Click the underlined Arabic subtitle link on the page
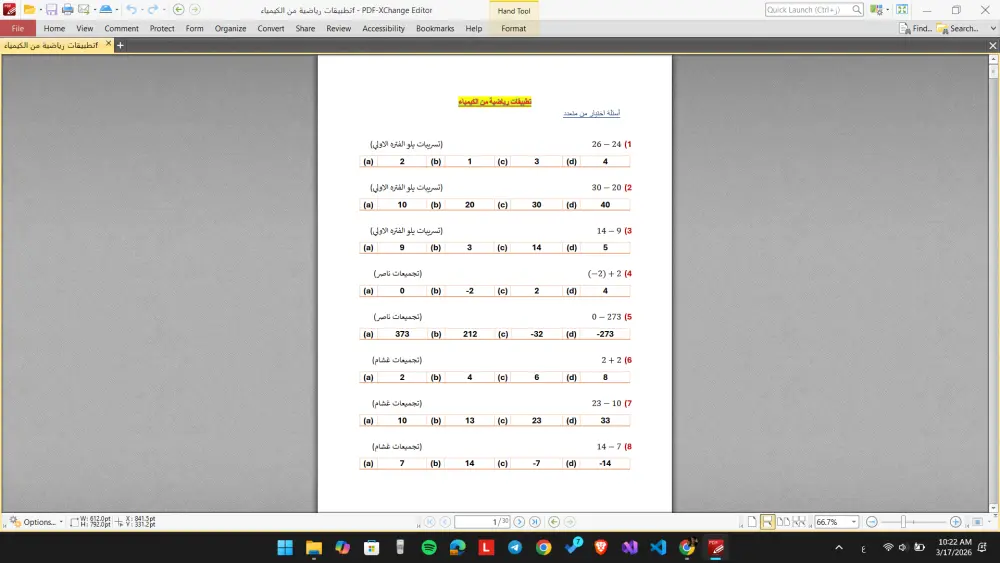Image resolution: width=1000 pixels, height=563 pixels. [591, 113]
